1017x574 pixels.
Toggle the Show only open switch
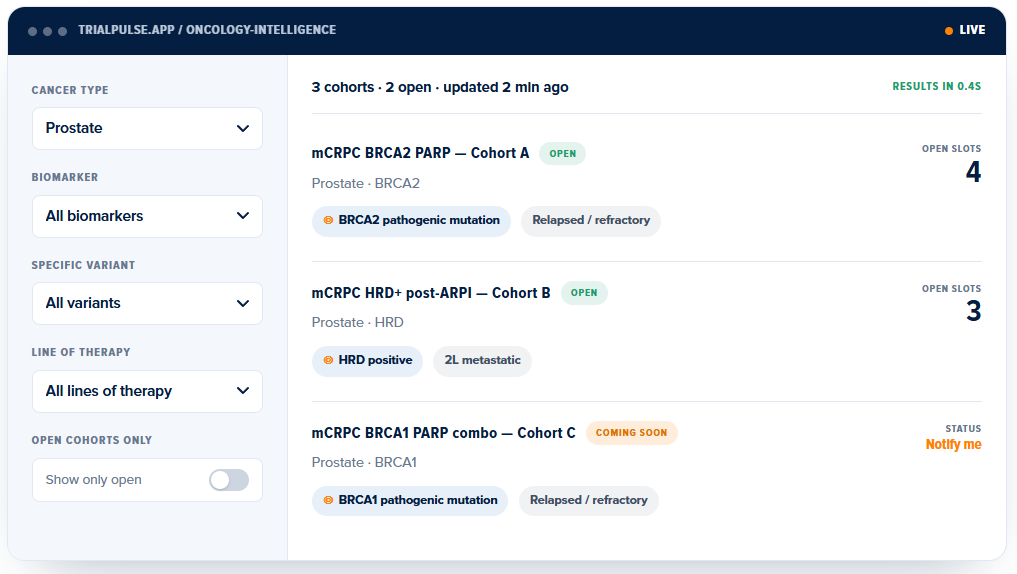[x=229, y=480]
